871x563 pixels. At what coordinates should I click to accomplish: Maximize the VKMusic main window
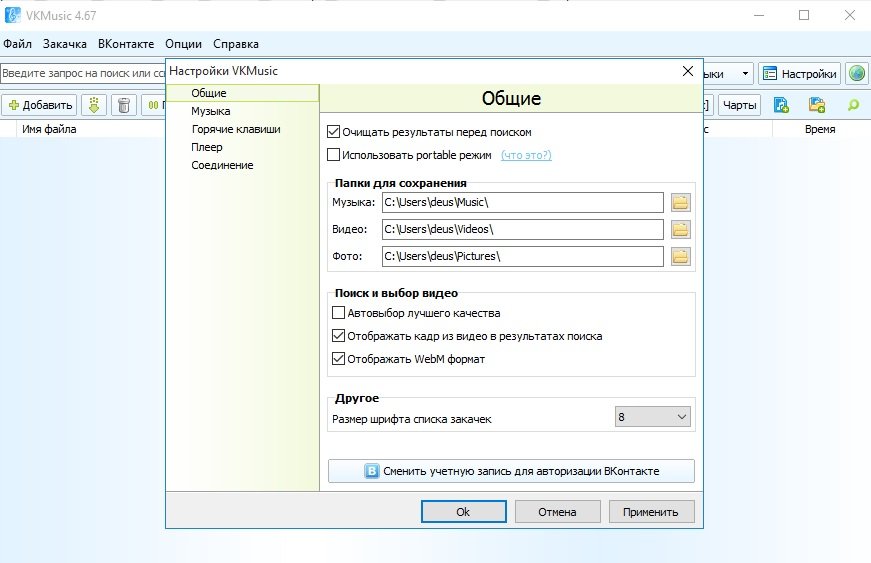pyautogui.click(x=804, y=15)
